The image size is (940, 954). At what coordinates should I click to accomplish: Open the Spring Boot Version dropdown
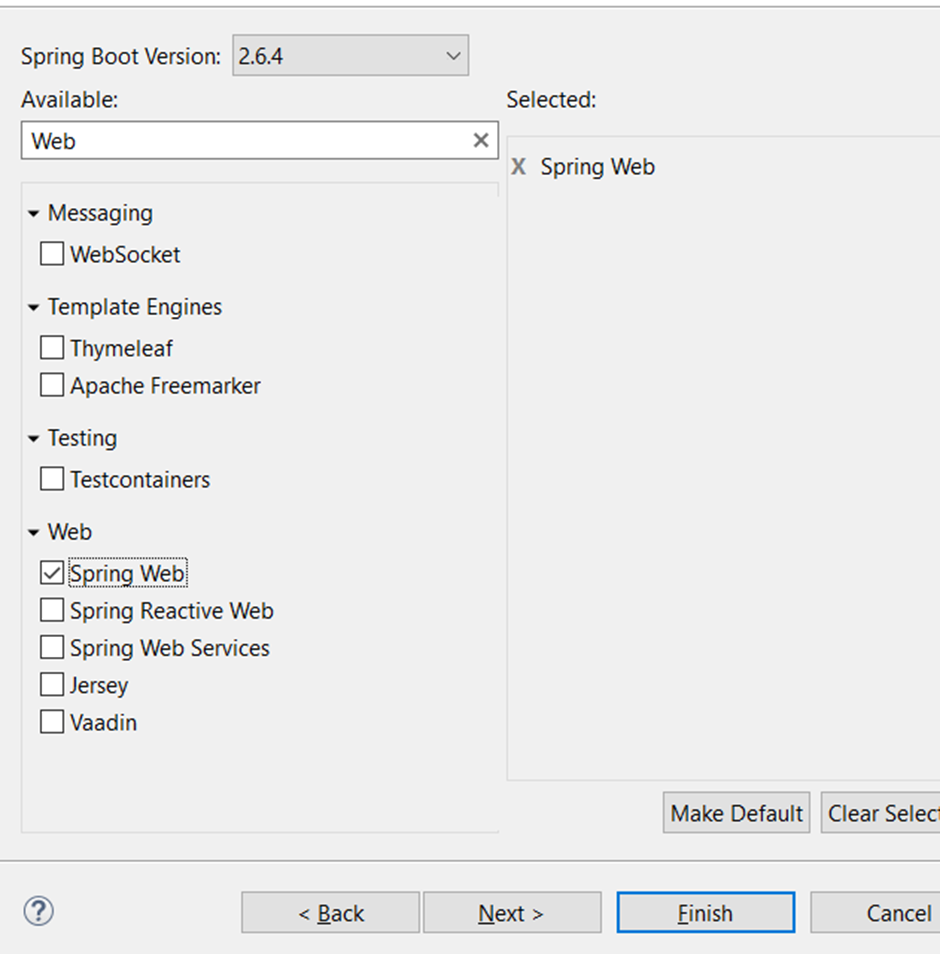350,55
